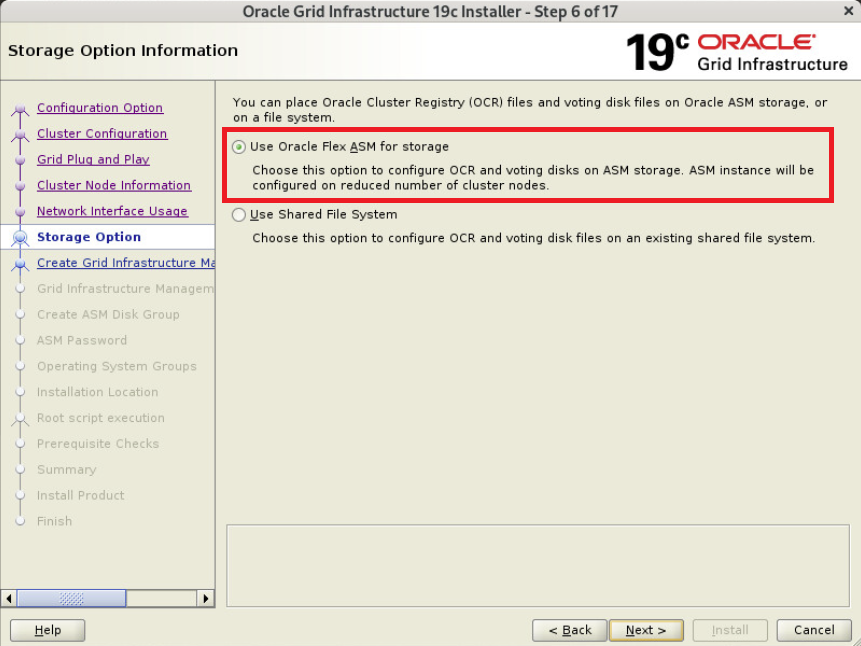Click the current Storage Option step marker icon

click(20, 237)
